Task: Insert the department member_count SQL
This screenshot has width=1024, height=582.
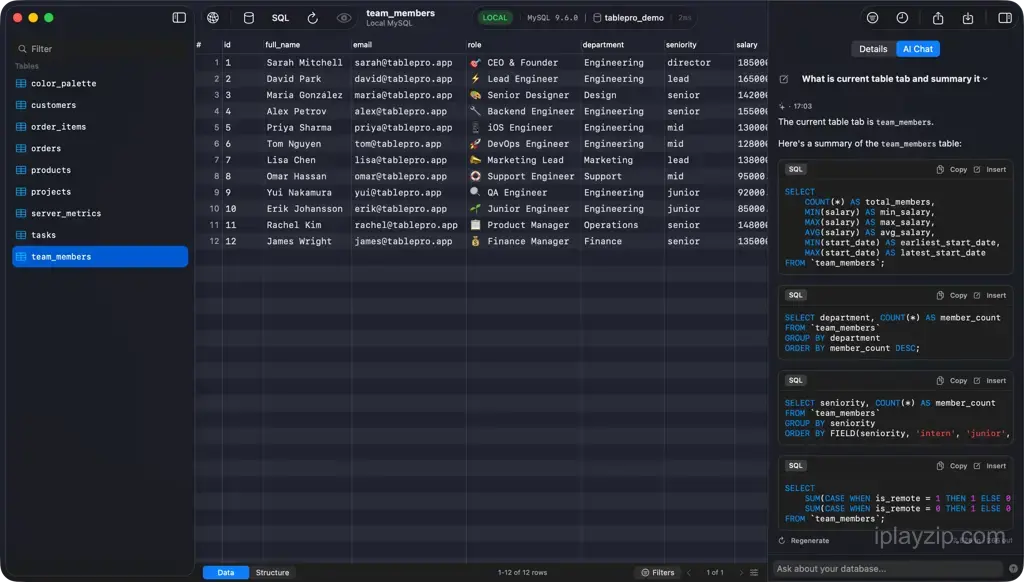Action: point(990,295)
